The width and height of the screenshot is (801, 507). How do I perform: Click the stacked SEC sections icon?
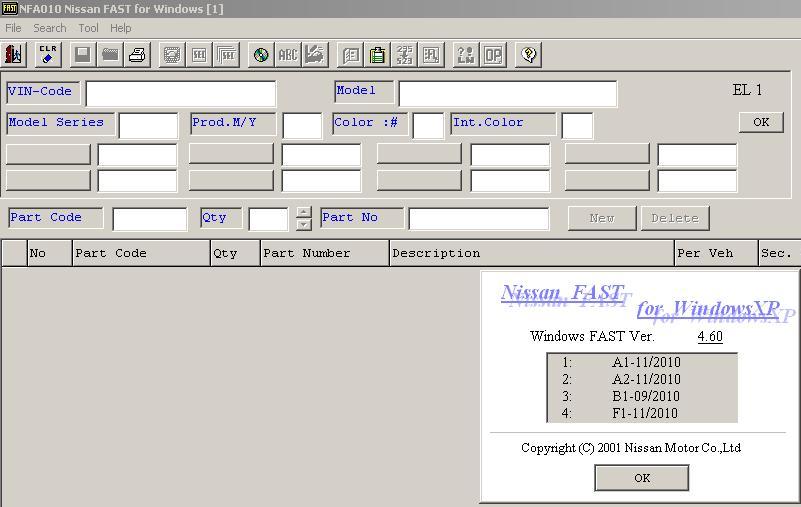coord(226,54)
